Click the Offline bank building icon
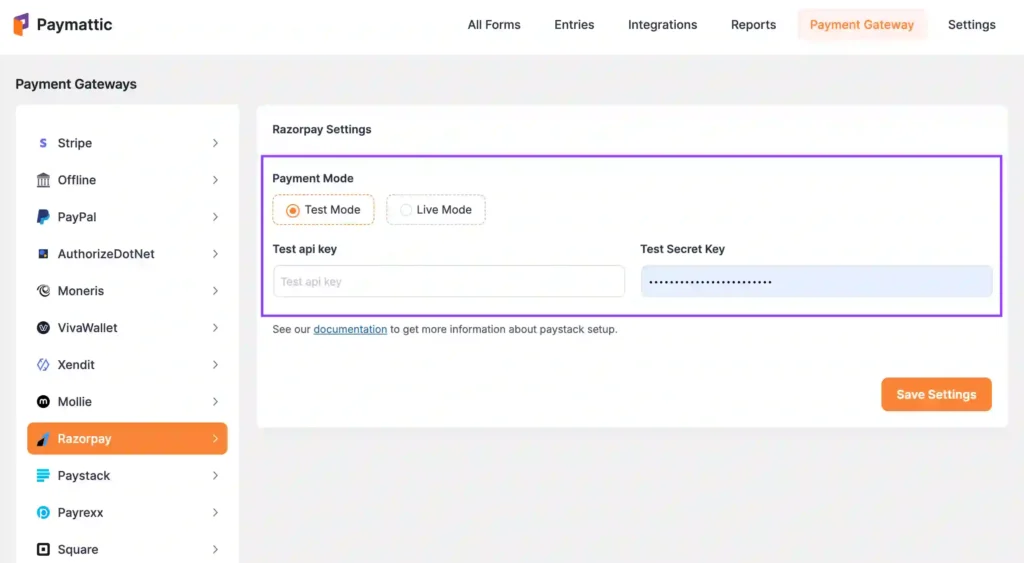The height and width of the screenshot is (563, 1024). point(43,180)
